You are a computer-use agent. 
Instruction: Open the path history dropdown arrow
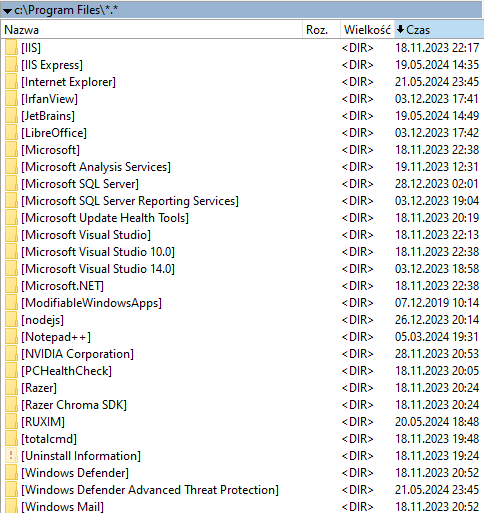7,11
